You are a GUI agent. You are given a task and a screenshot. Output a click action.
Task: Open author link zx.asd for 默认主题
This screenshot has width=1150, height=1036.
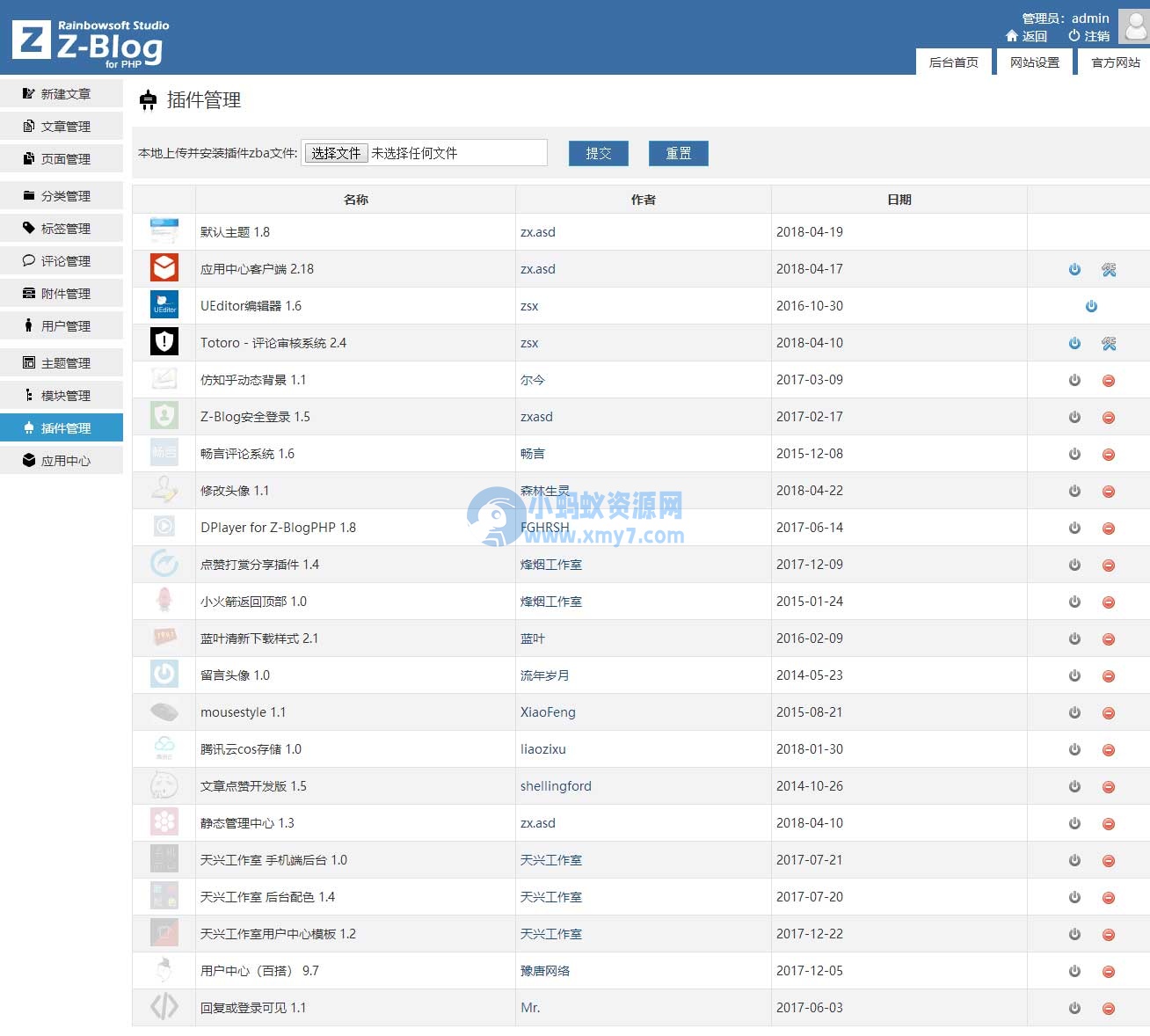coord(539,231)
